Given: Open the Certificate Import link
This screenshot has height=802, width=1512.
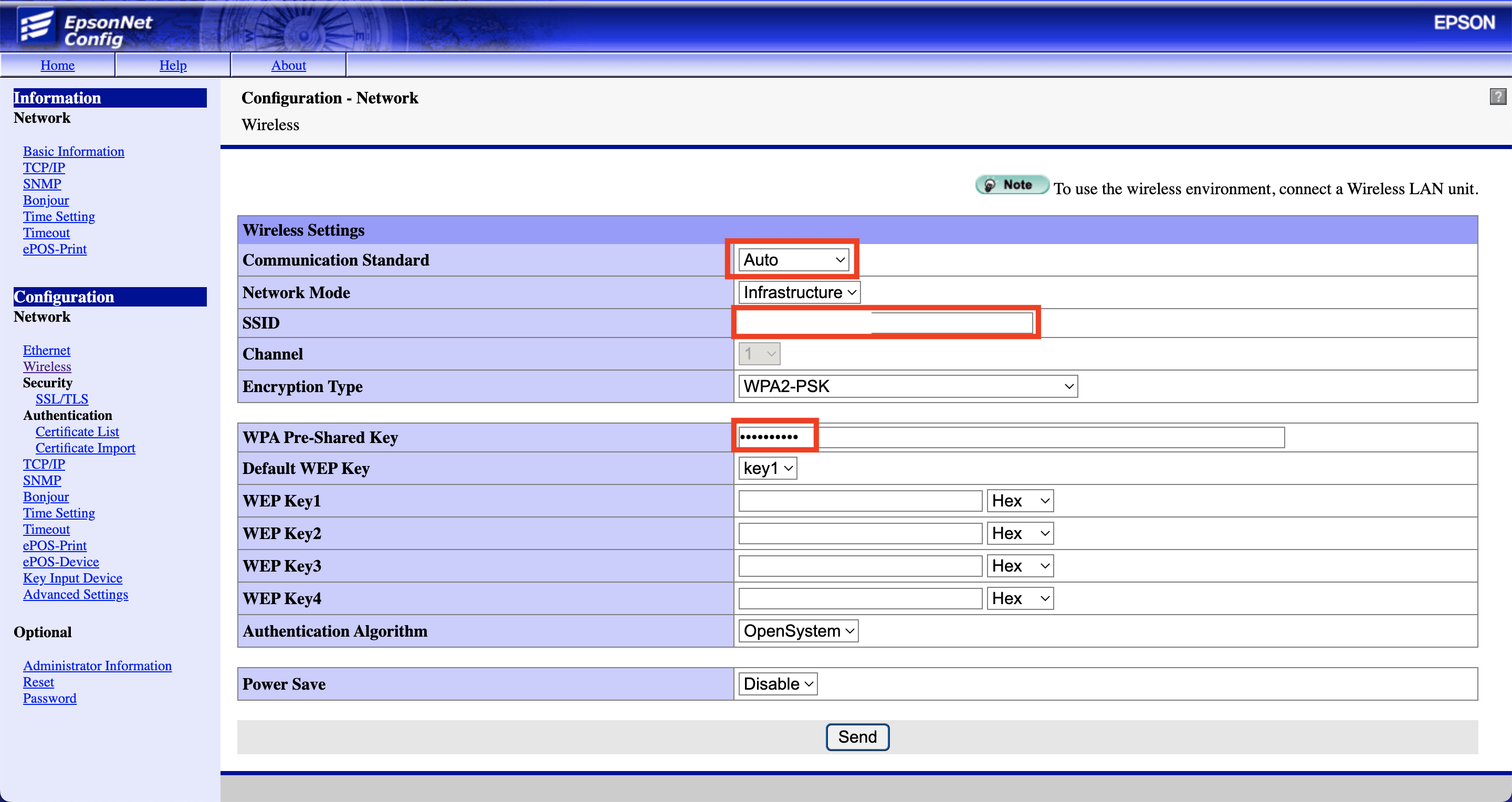Looking at the screenshot, I should coord(85,448).
